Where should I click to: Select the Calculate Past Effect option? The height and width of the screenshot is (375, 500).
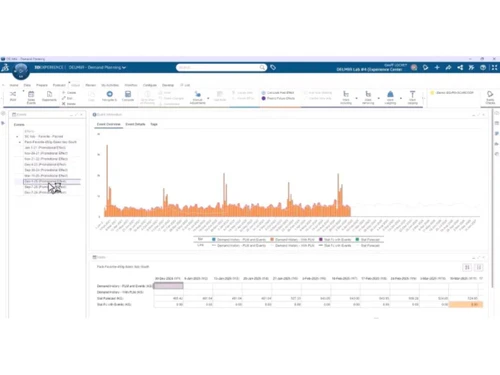pos(278,93)
